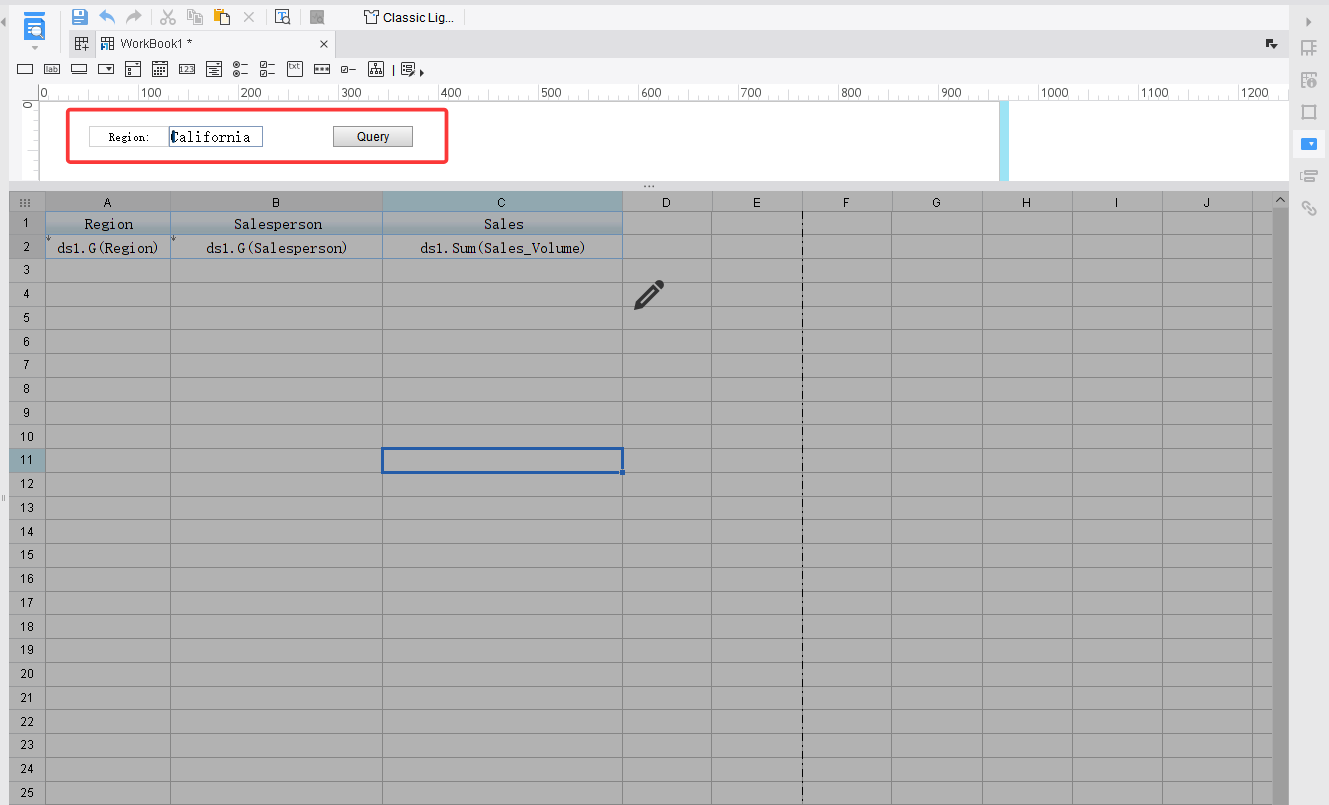The height and width of the screenshot is (805, 1329).
Task: Insert a single Checkbox widget
Action: pos(348,69)
